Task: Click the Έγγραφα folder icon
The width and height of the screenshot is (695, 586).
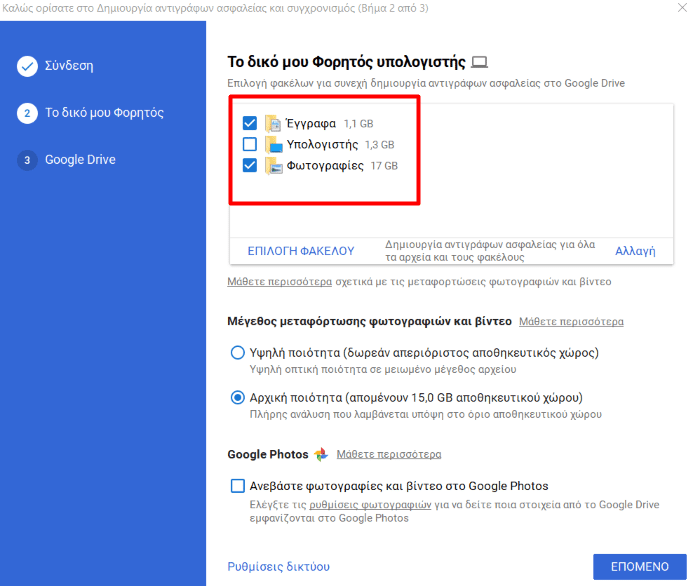Action: 273,124
